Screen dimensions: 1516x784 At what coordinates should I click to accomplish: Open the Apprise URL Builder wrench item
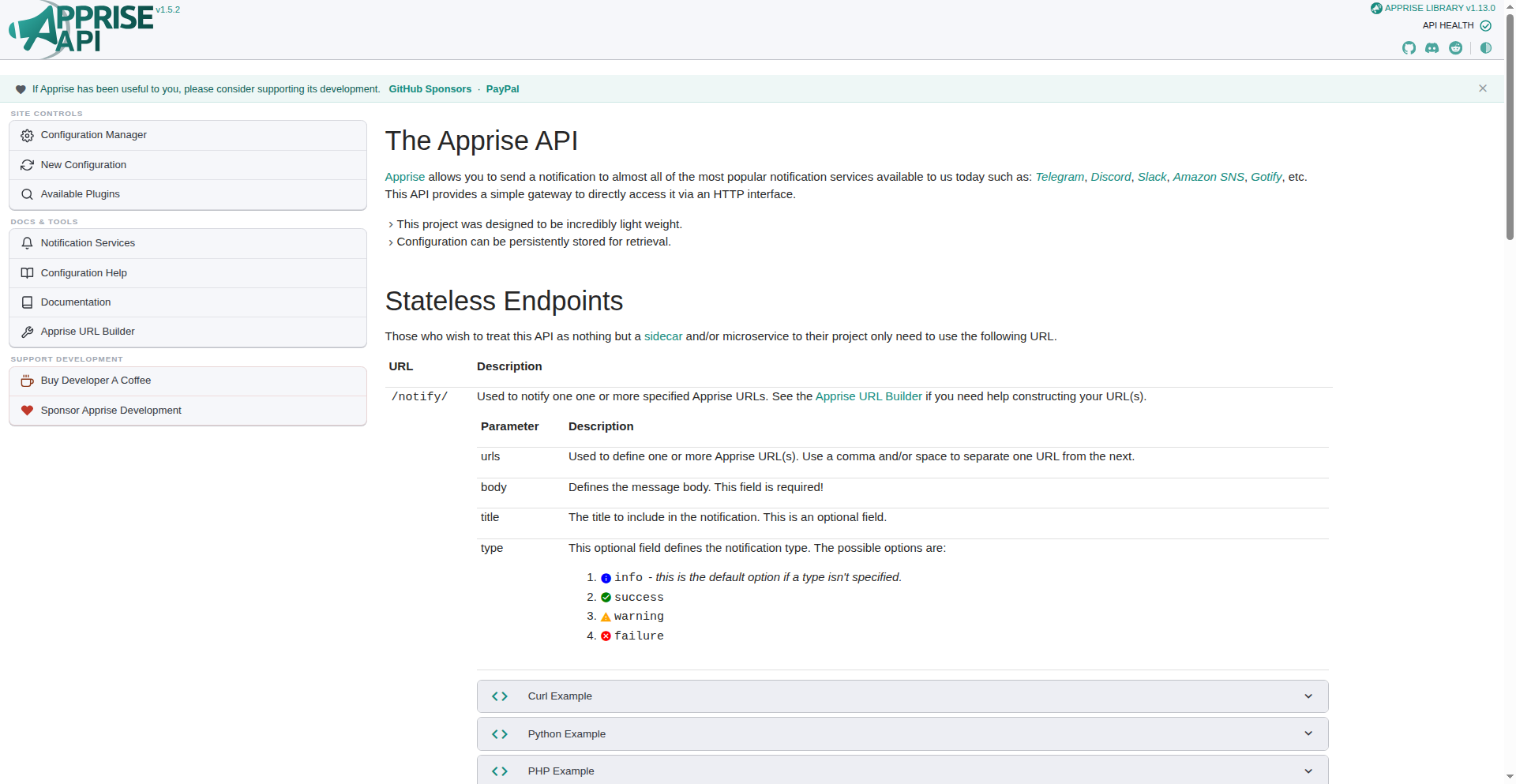point(188,332)
